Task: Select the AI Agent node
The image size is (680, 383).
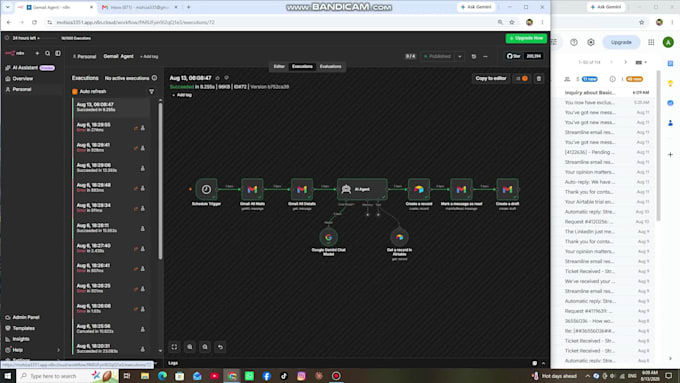Action: (x=362, y=189)
